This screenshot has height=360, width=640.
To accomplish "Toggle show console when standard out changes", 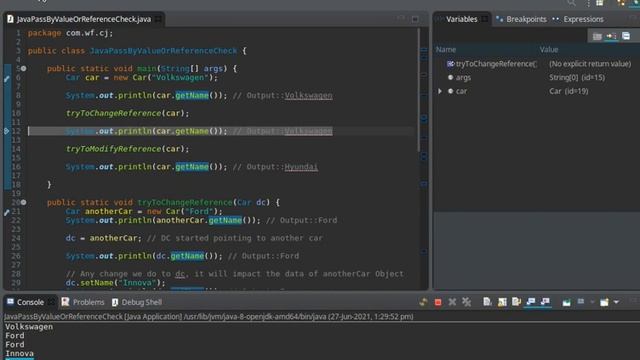I will pos(531,302).
